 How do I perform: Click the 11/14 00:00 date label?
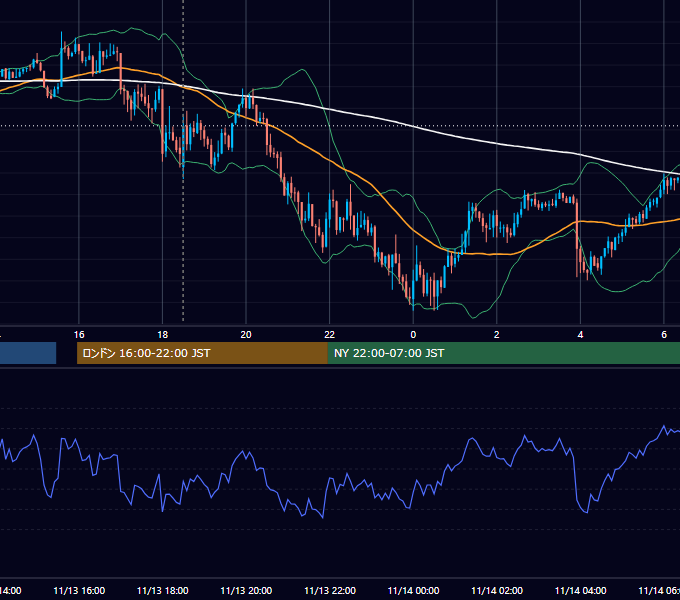coord(413,590)
